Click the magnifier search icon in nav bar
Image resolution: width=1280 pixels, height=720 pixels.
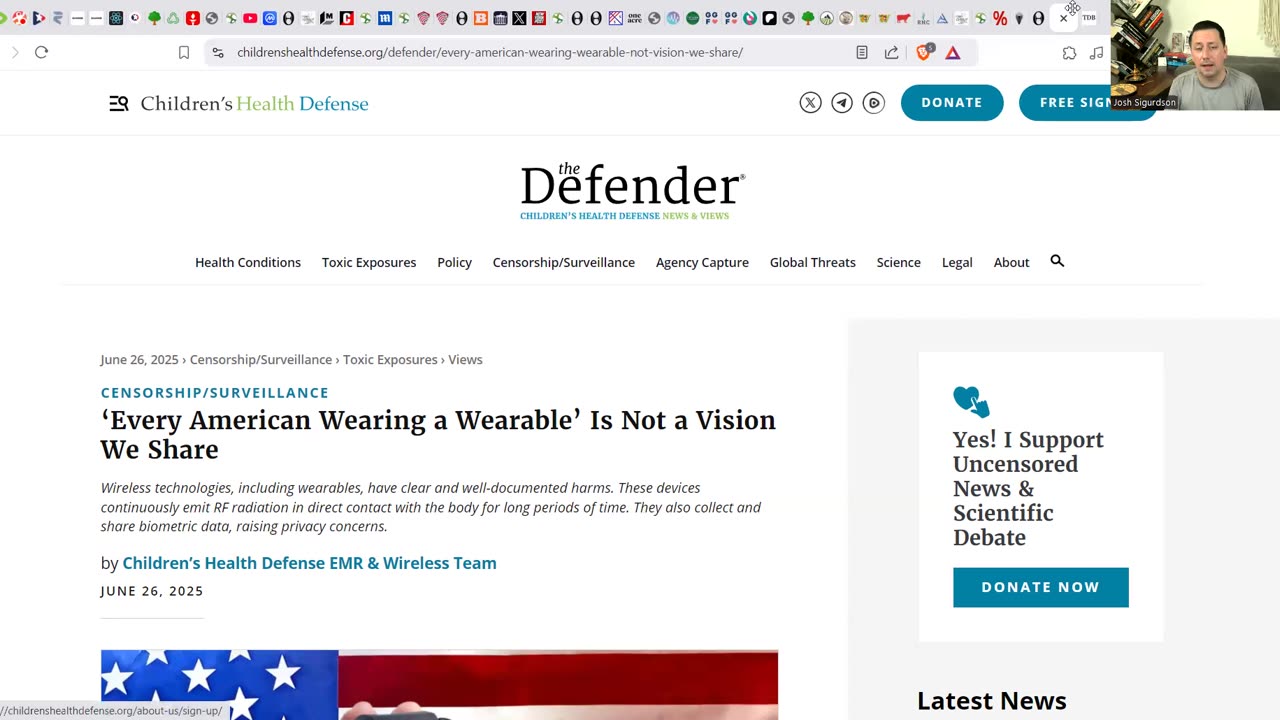click(1057, 261)
